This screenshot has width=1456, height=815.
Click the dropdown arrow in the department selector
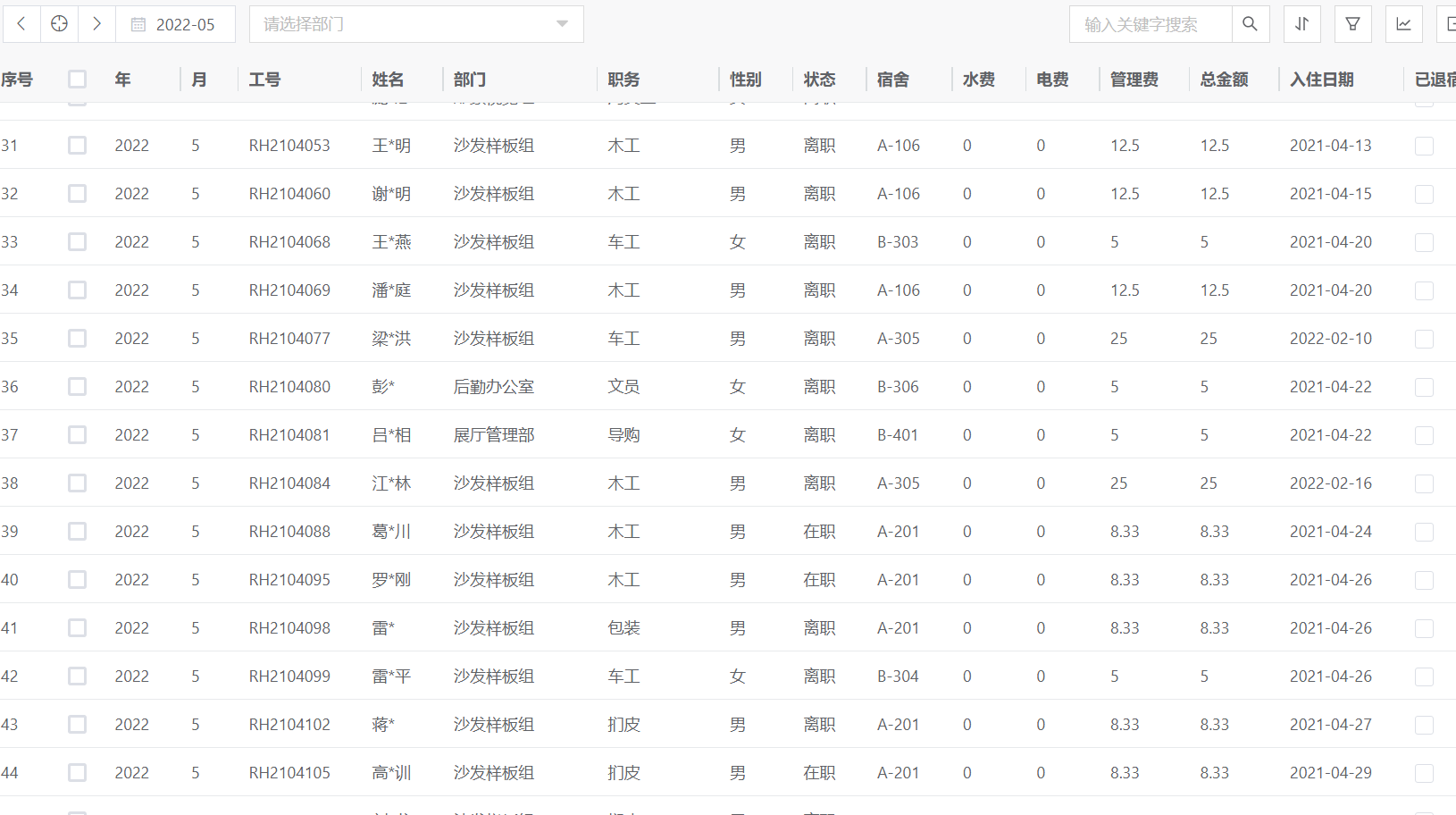[562, 24]
